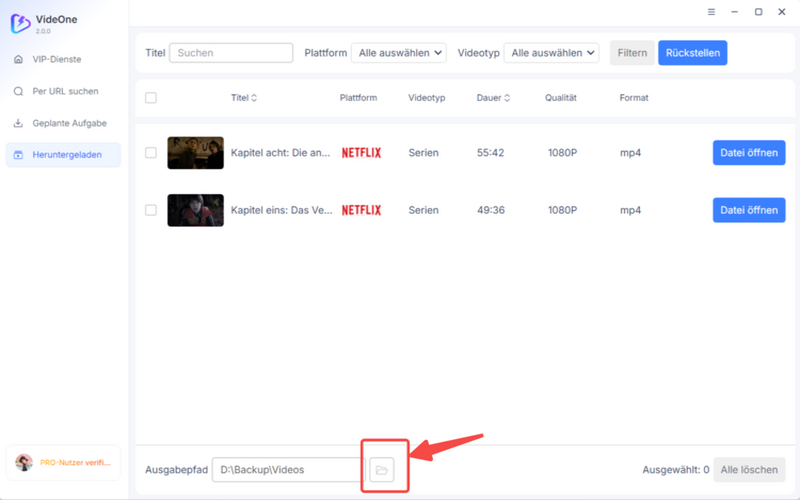Image resolution: width=800 pixels, height=500 pixels.
Task: Click the Kapitel eins video thumbnail
Action: [195, 210]
